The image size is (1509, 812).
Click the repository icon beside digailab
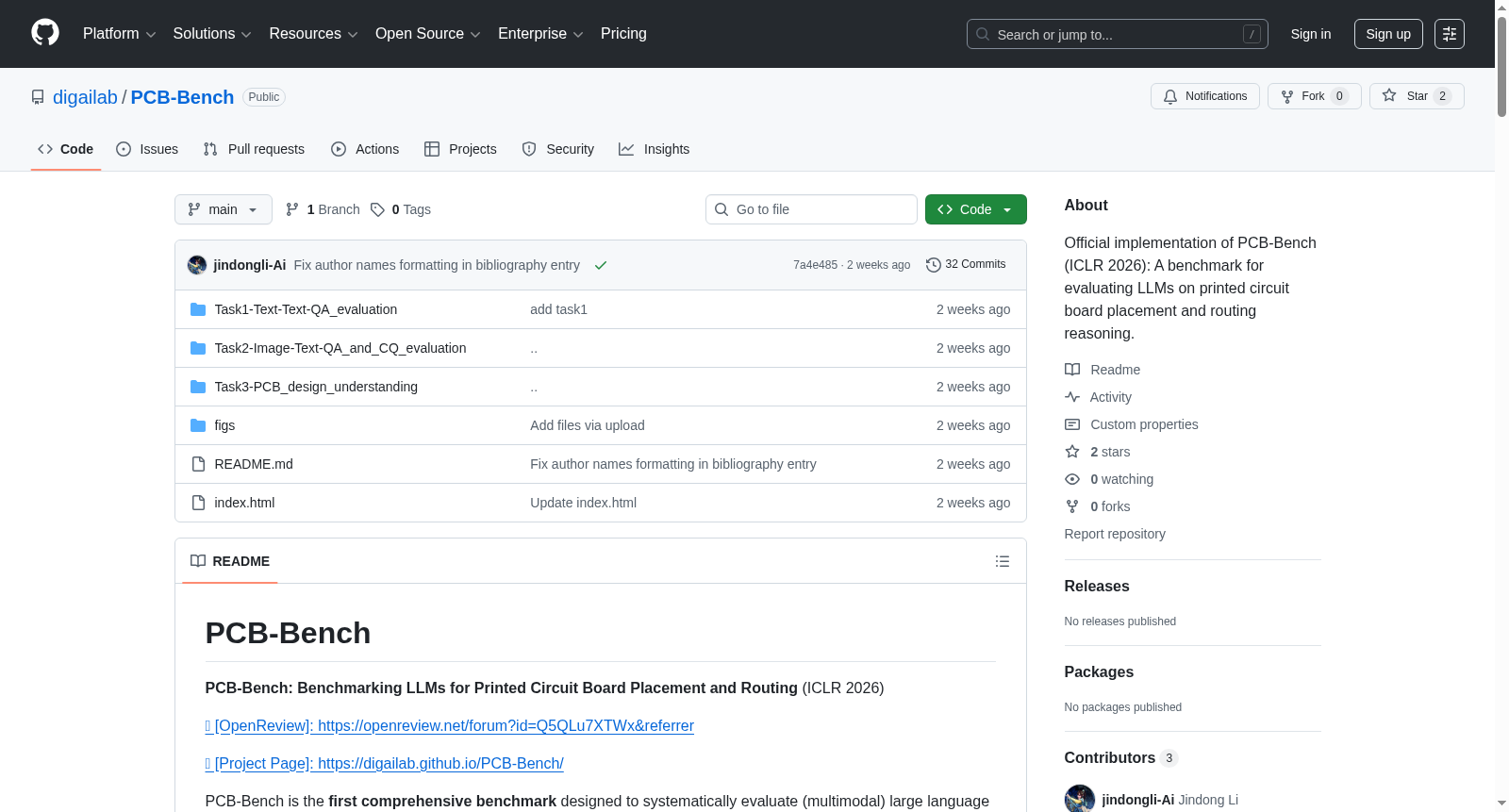pyautogui.click(x=38, y=97)
